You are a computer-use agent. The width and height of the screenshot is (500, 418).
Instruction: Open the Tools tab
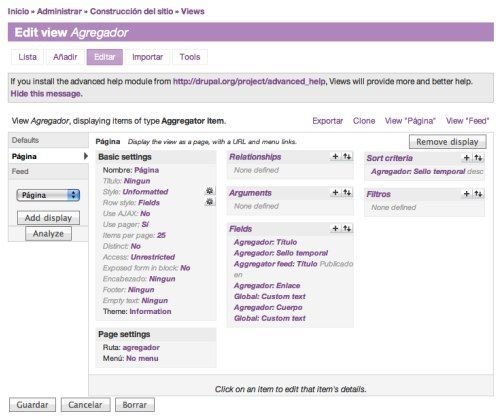190,57
